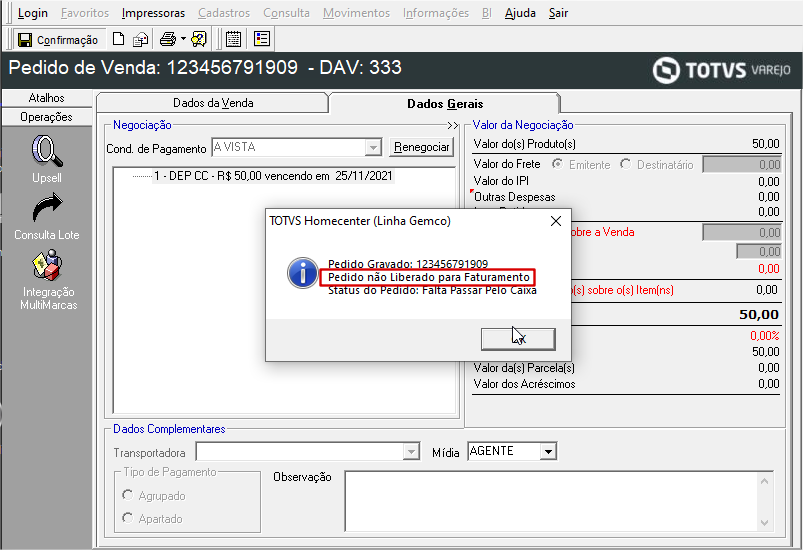The image size is (803, 550).
Task: Click the new blank document icon
Action: point(118,39)
